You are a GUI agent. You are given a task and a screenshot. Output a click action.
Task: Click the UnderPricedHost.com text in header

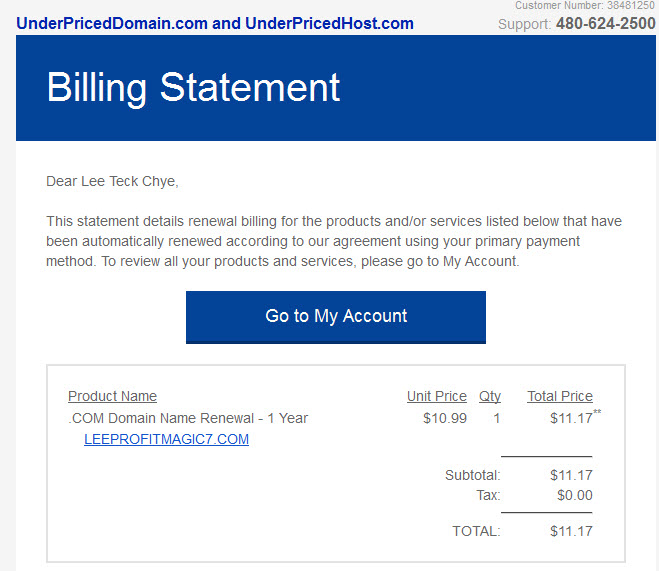330,24
